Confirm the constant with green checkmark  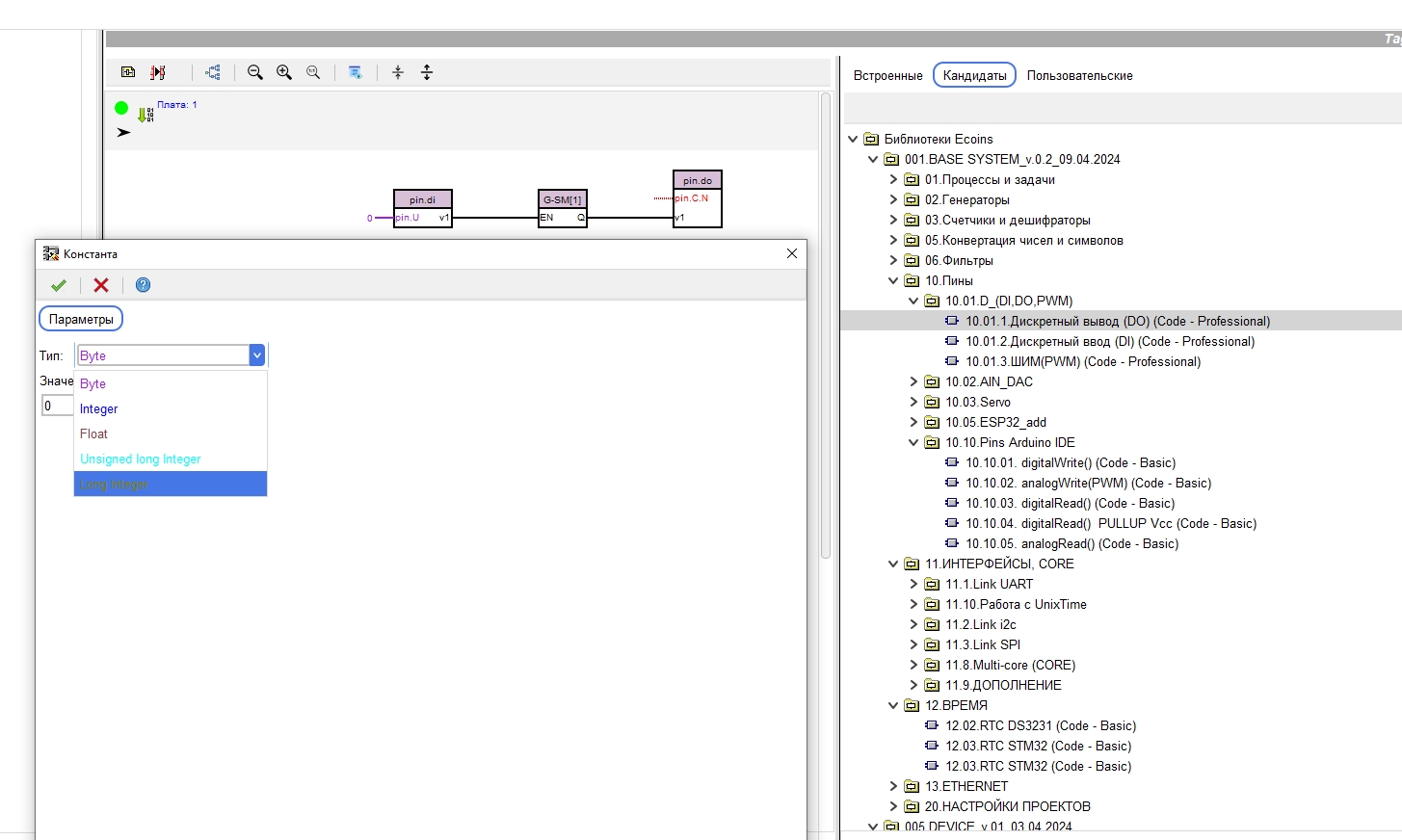[59, 285]
